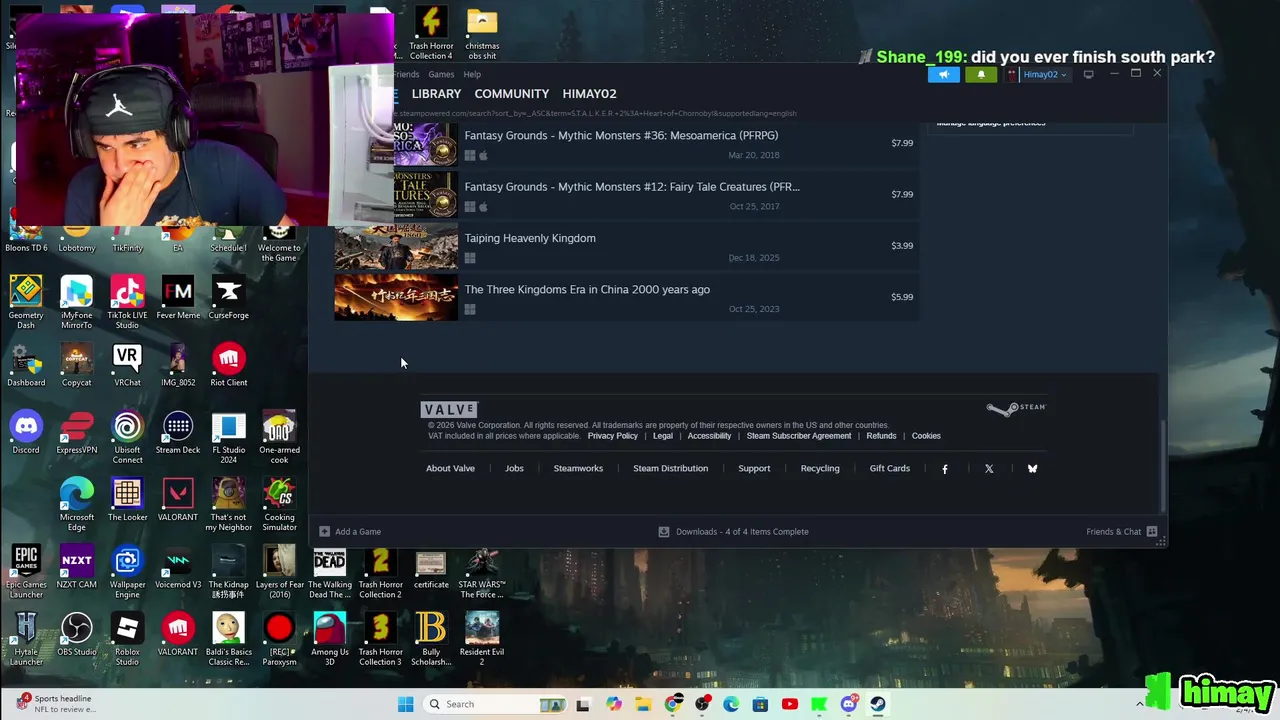Open Steam's Games menu
Image resolution: width=1280 pixels, height=720 pixels.
441,74
